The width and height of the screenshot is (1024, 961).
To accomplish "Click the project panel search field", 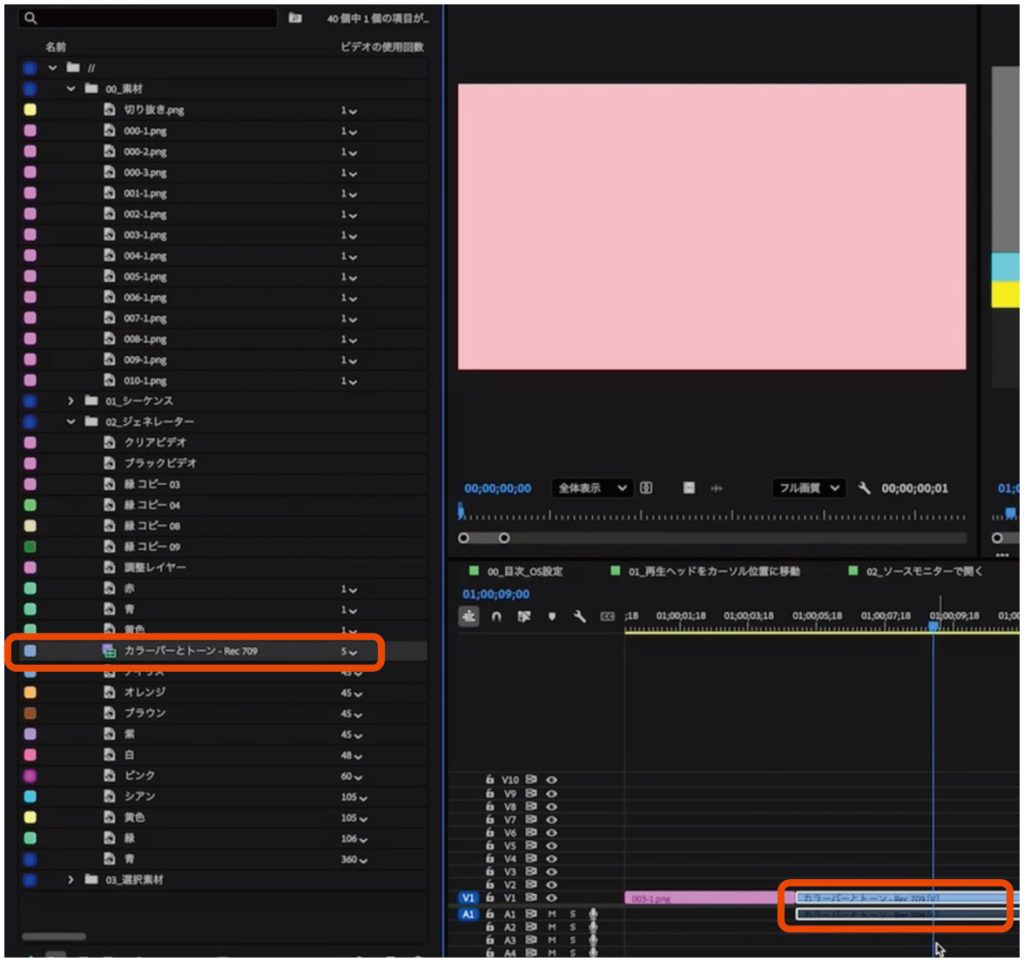I will tap(150, 18).
